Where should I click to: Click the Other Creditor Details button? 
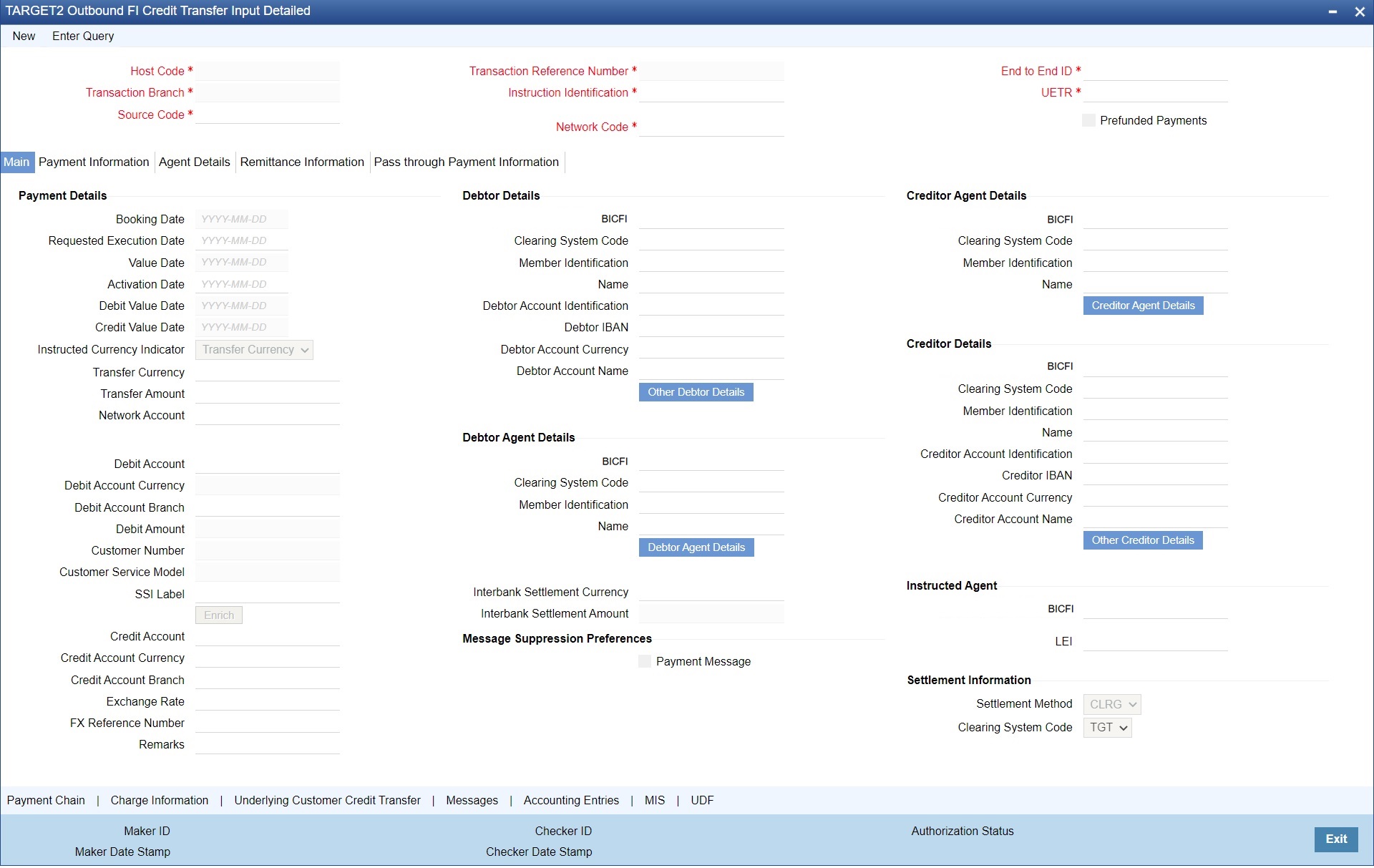coord(1142,541)
